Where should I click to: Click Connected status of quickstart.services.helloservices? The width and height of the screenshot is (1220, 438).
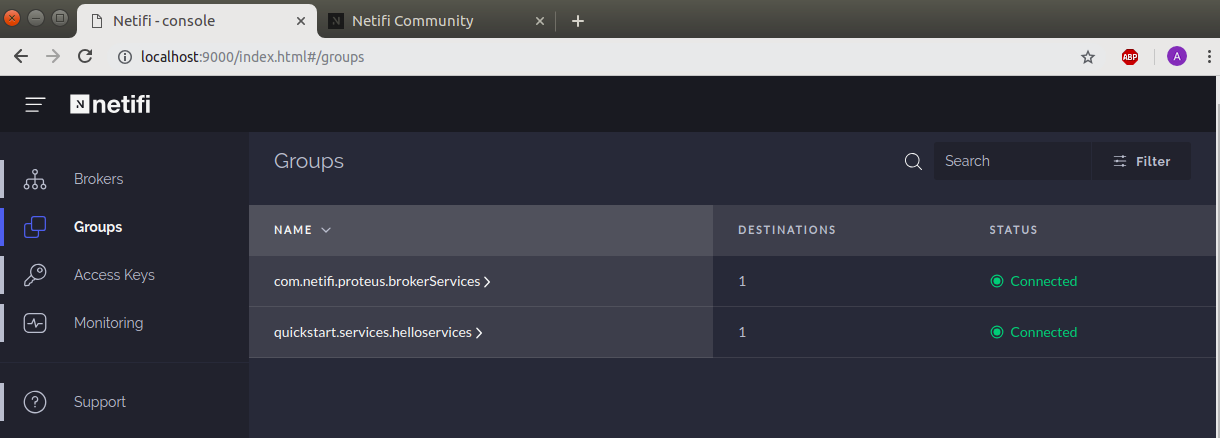[1044, 332]
